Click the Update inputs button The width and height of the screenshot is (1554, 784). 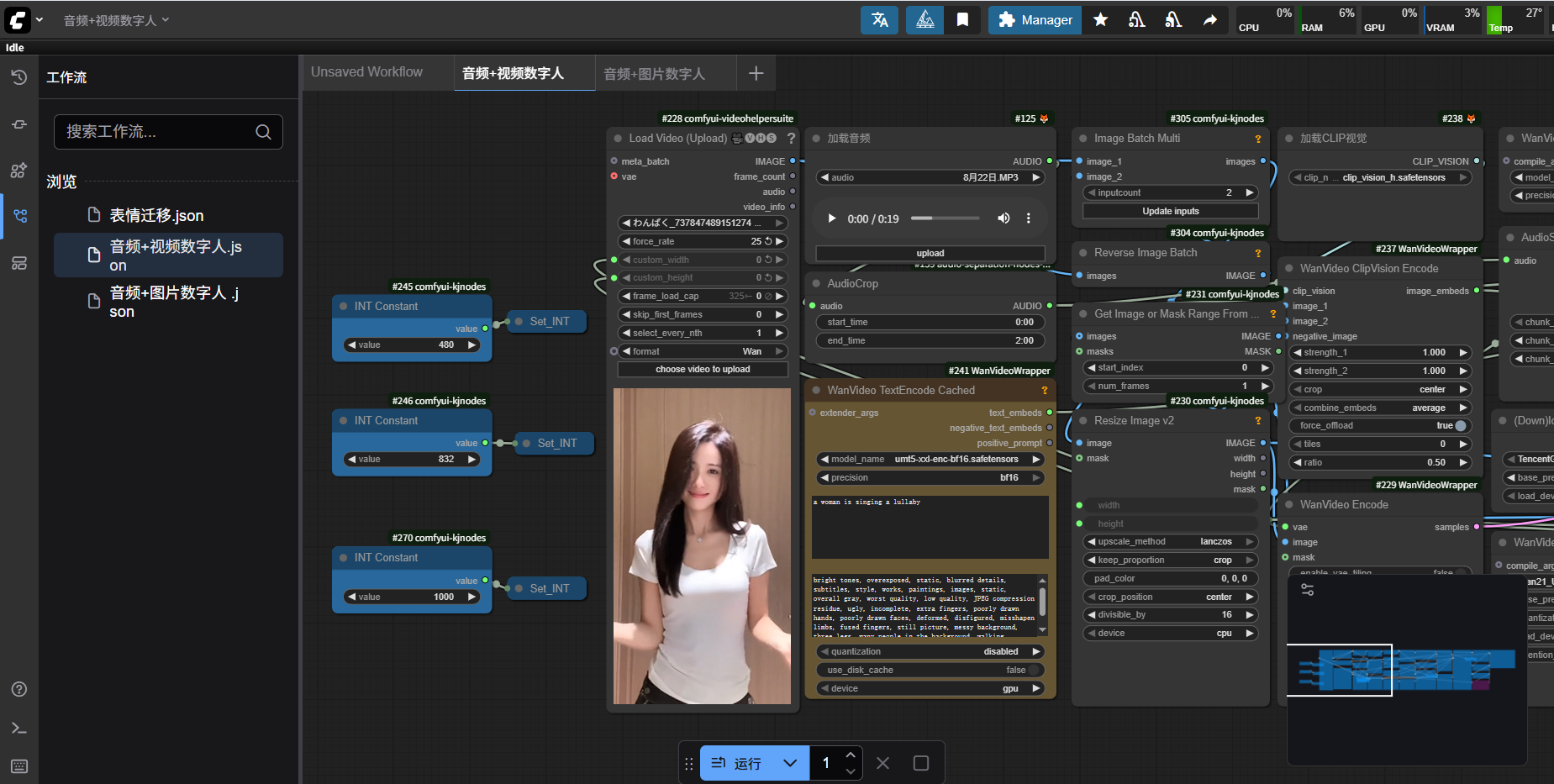click(1170, 212)
